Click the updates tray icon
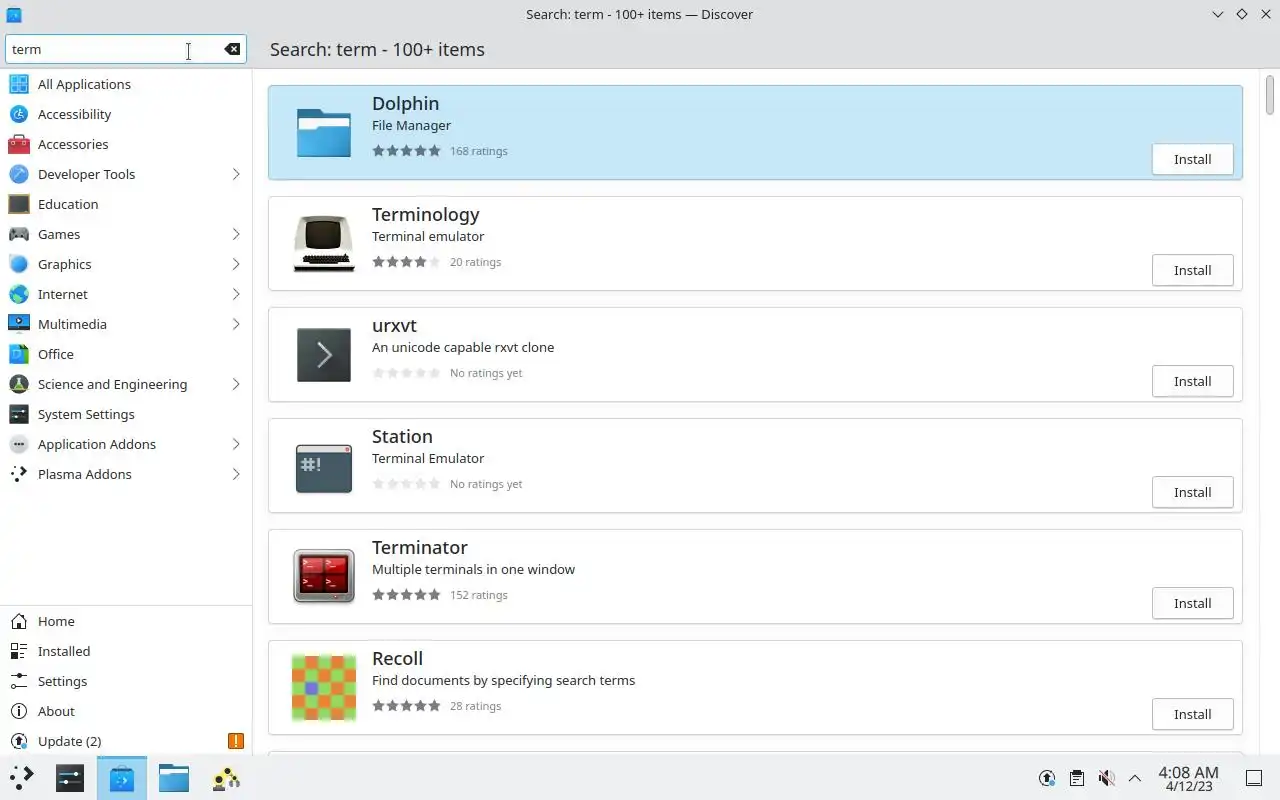The width and height of the screenshot is (1280, 800). [1047, 778]
